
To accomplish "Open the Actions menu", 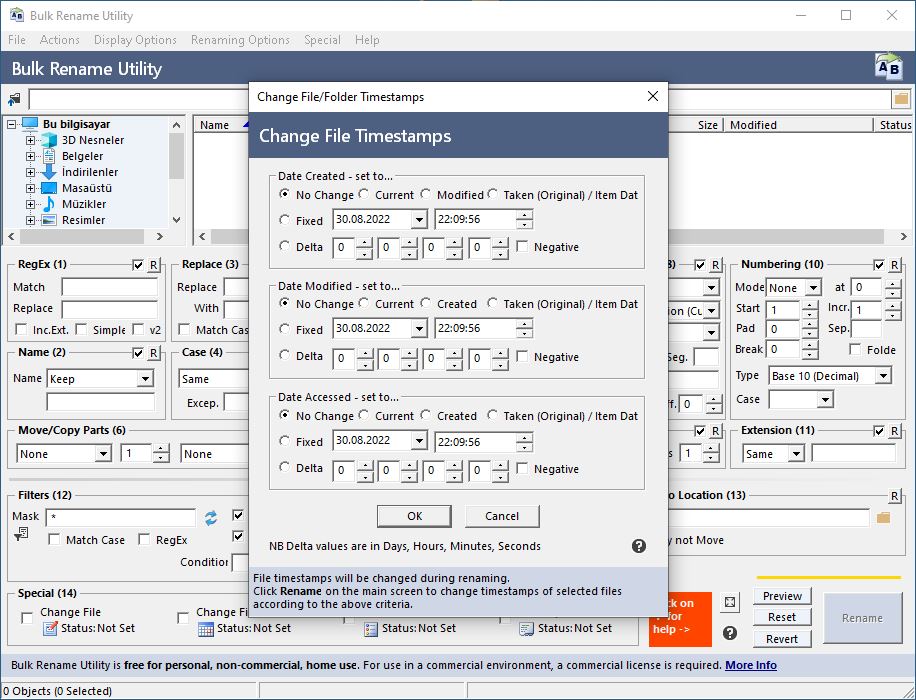I will pos(60,40).
